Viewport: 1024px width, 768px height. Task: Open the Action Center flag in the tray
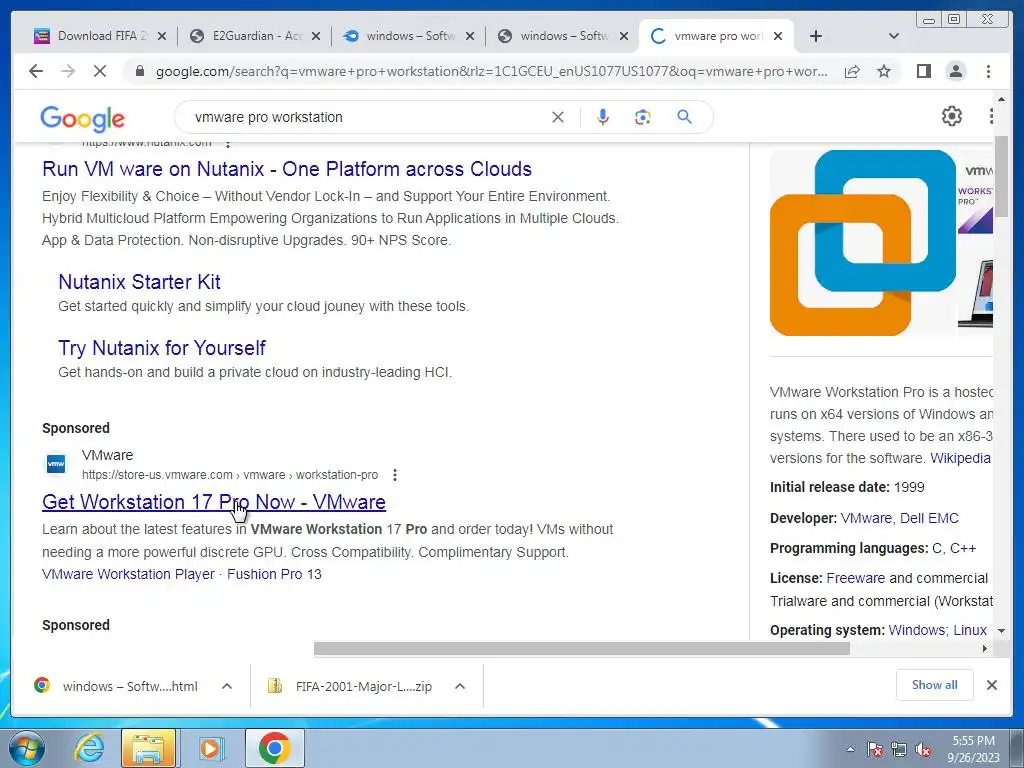point(875,749)
